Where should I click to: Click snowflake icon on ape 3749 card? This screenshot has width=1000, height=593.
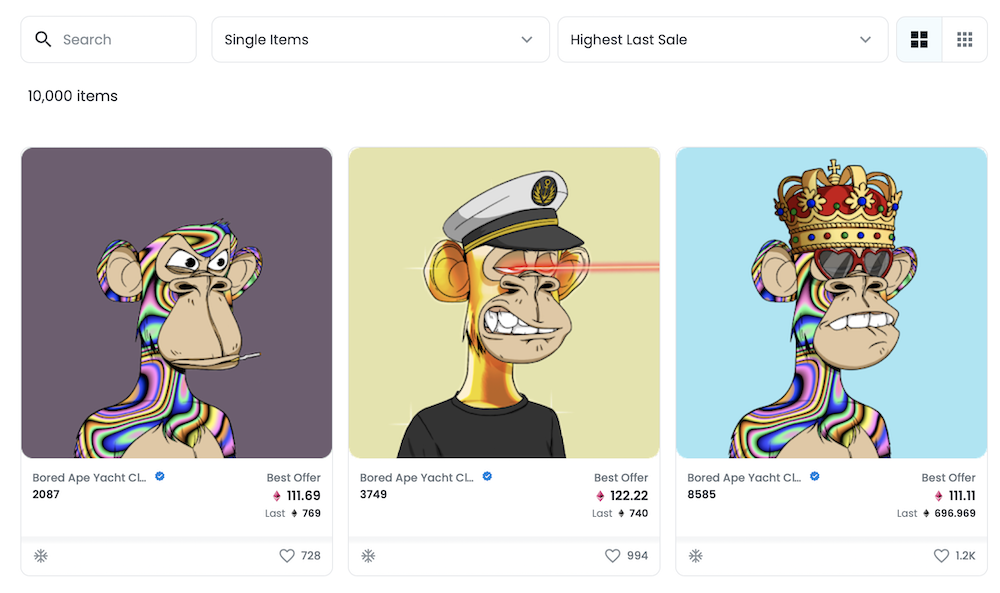[x=368, y=556]
